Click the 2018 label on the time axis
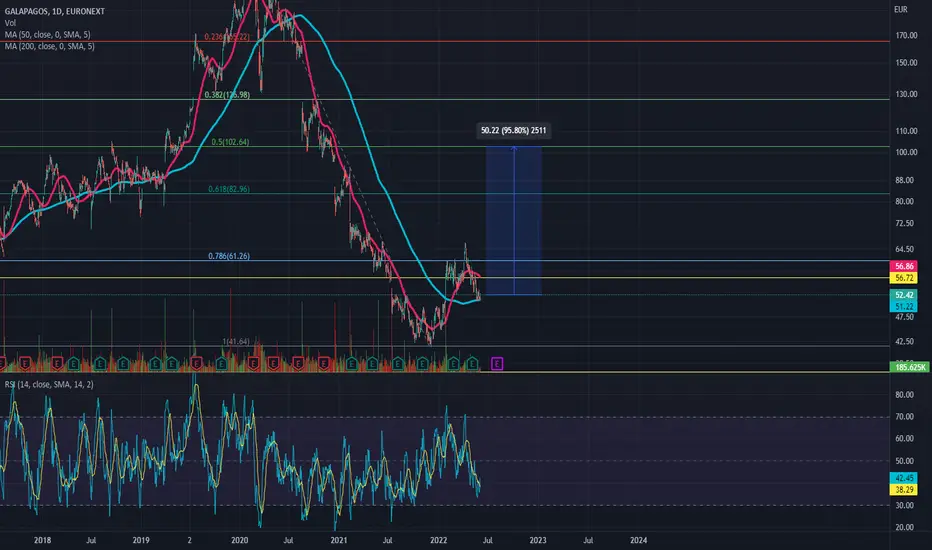 click(x=42, y=540)
